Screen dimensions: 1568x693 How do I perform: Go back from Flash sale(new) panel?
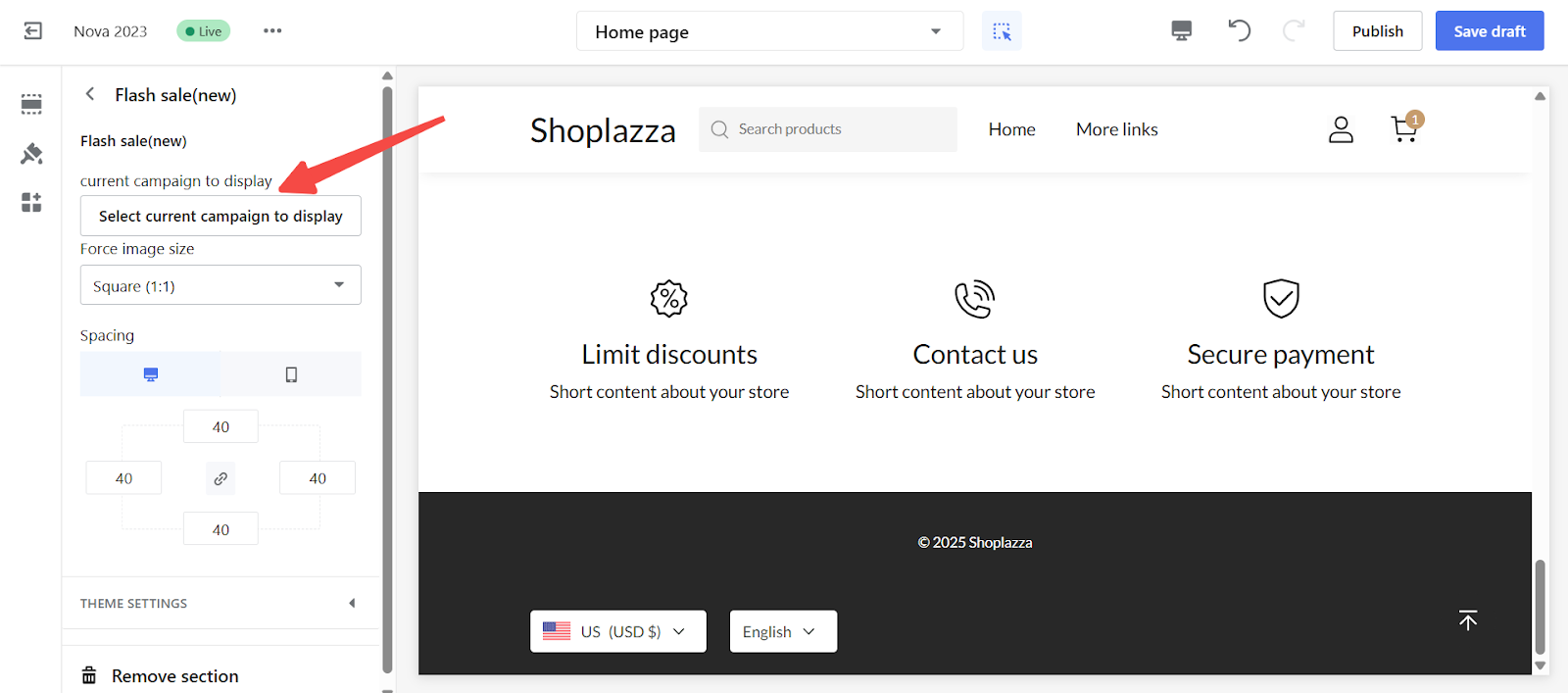(x=90, y=94)
